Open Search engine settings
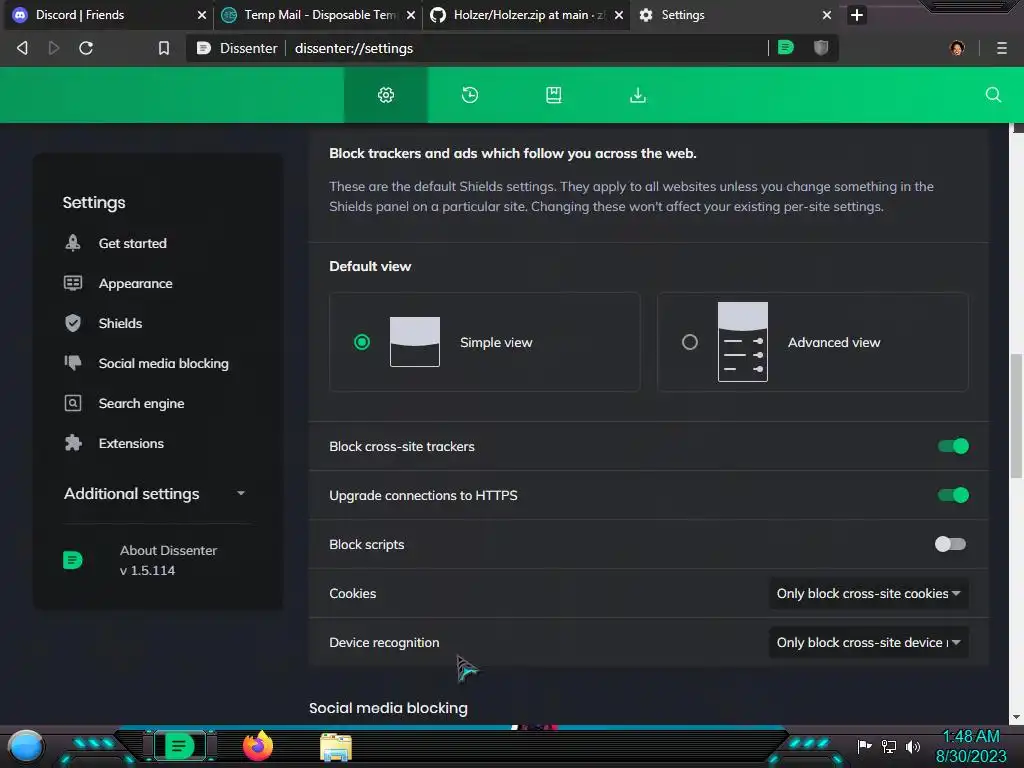Viewport: 1024px width, 768px height. [x=141, y=404]
